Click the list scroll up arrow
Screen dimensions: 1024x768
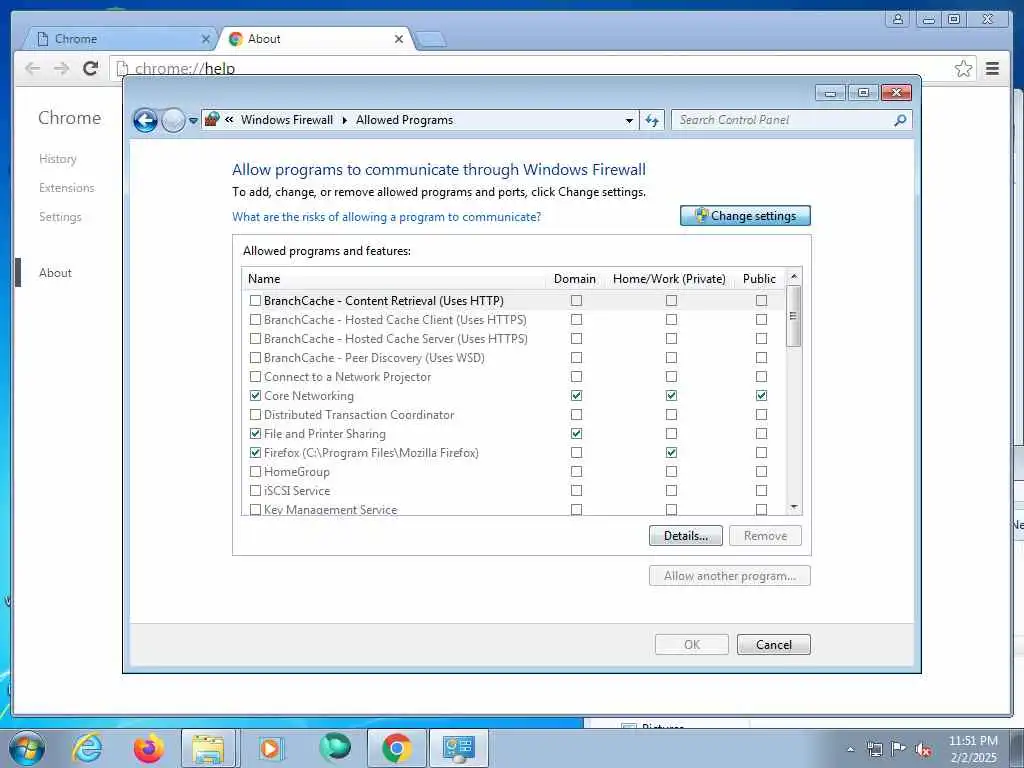[x=794, y=276]
